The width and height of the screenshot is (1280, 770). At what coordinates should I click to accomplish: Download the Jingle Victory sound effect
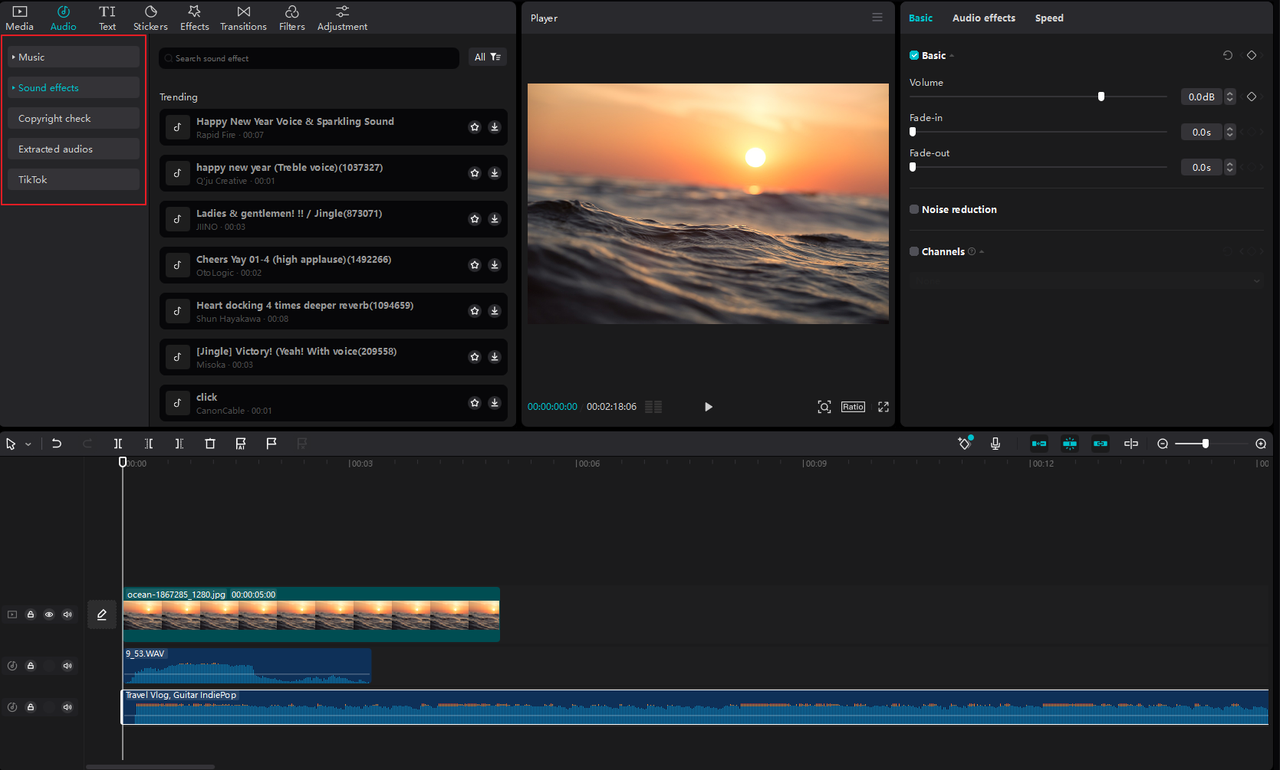[x=494, y=357]
